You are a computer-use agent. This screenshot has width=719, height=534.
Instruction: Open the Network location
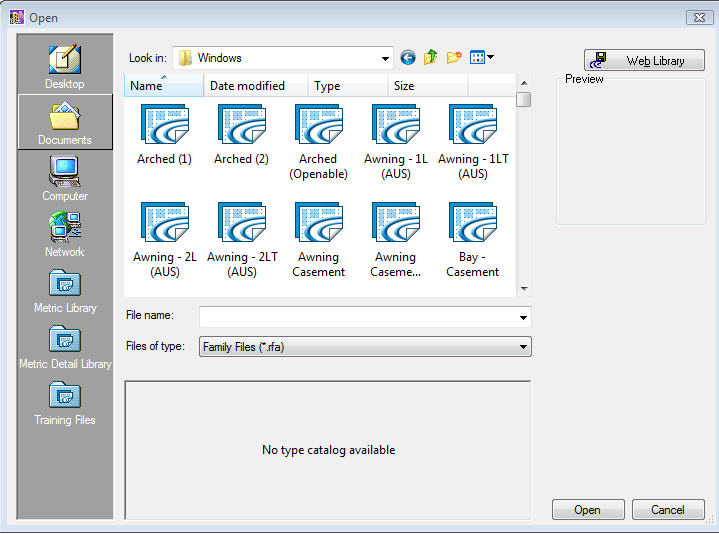(65, 234)
